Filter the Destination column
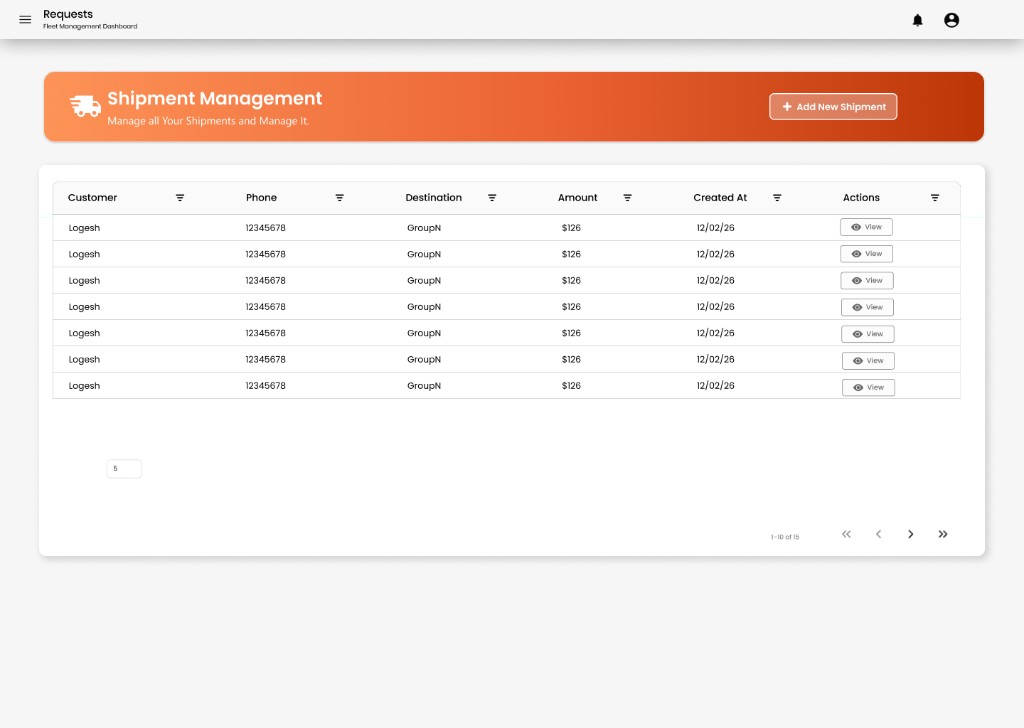This screenshot has height=728, width=1024. (x=492, y=198)
